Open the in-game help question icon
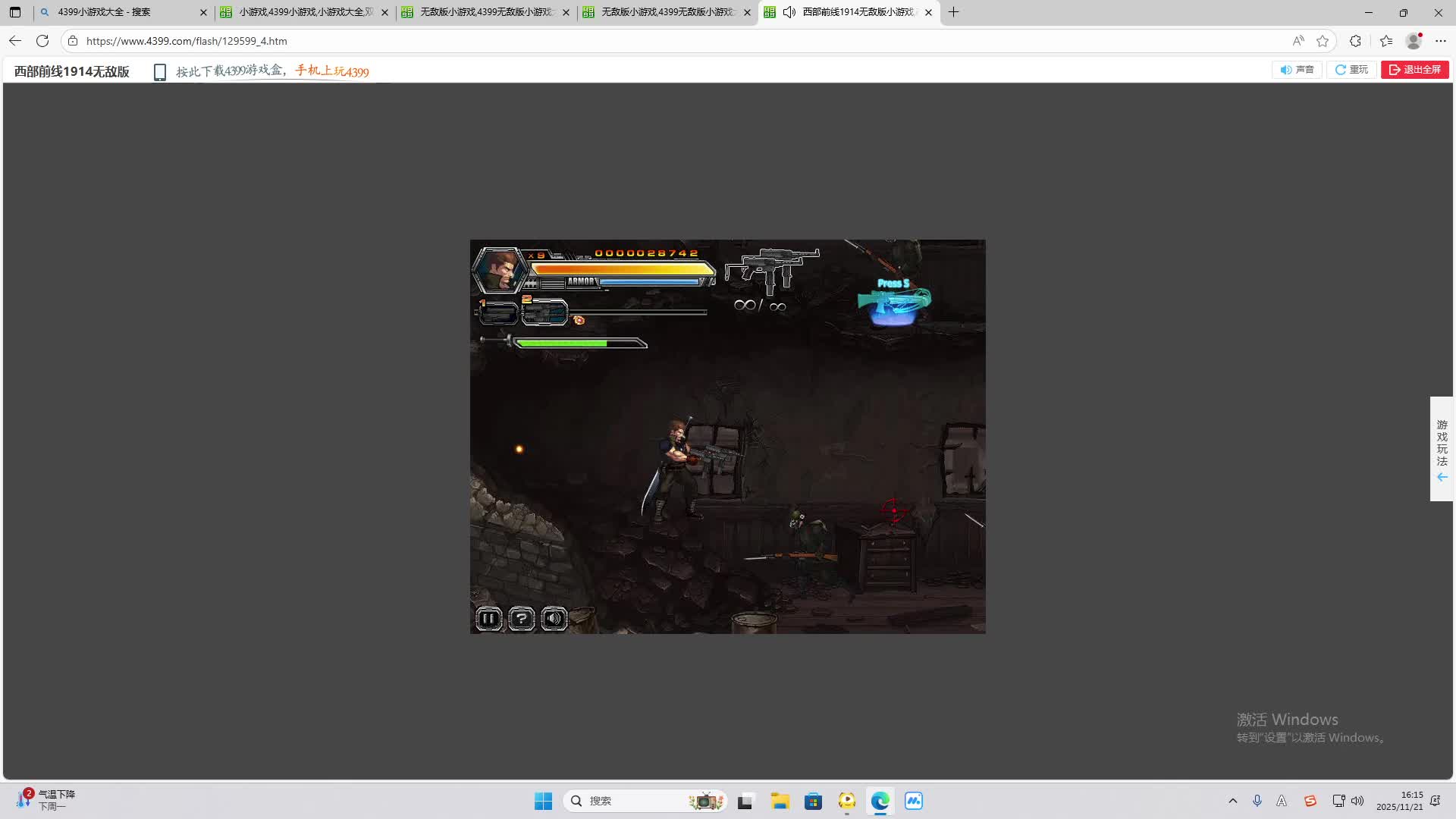Image resolution: width=1456 pixels, height=819 pixels. 521,619
